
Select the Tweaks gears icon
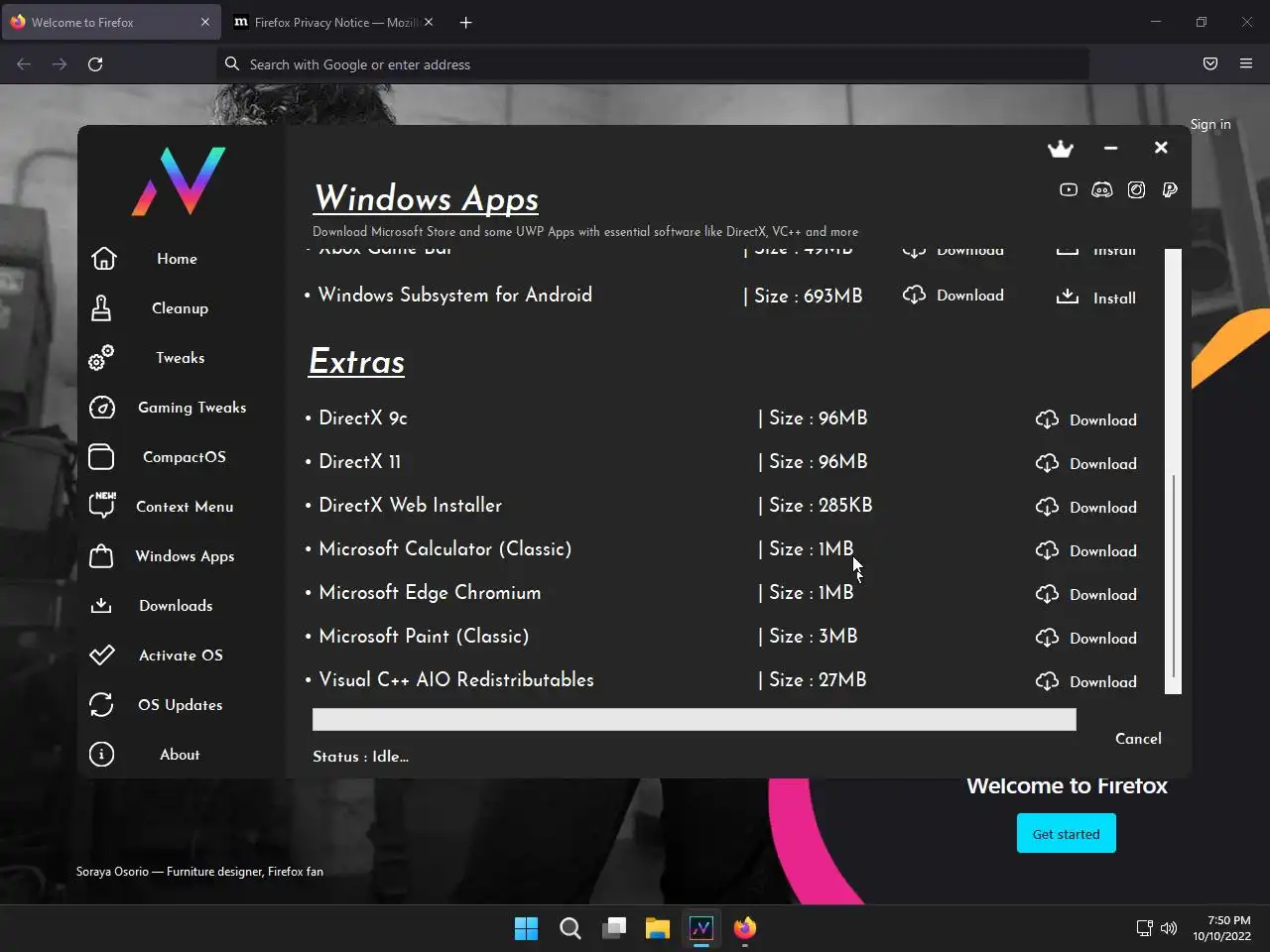click(x=101, y=358)
